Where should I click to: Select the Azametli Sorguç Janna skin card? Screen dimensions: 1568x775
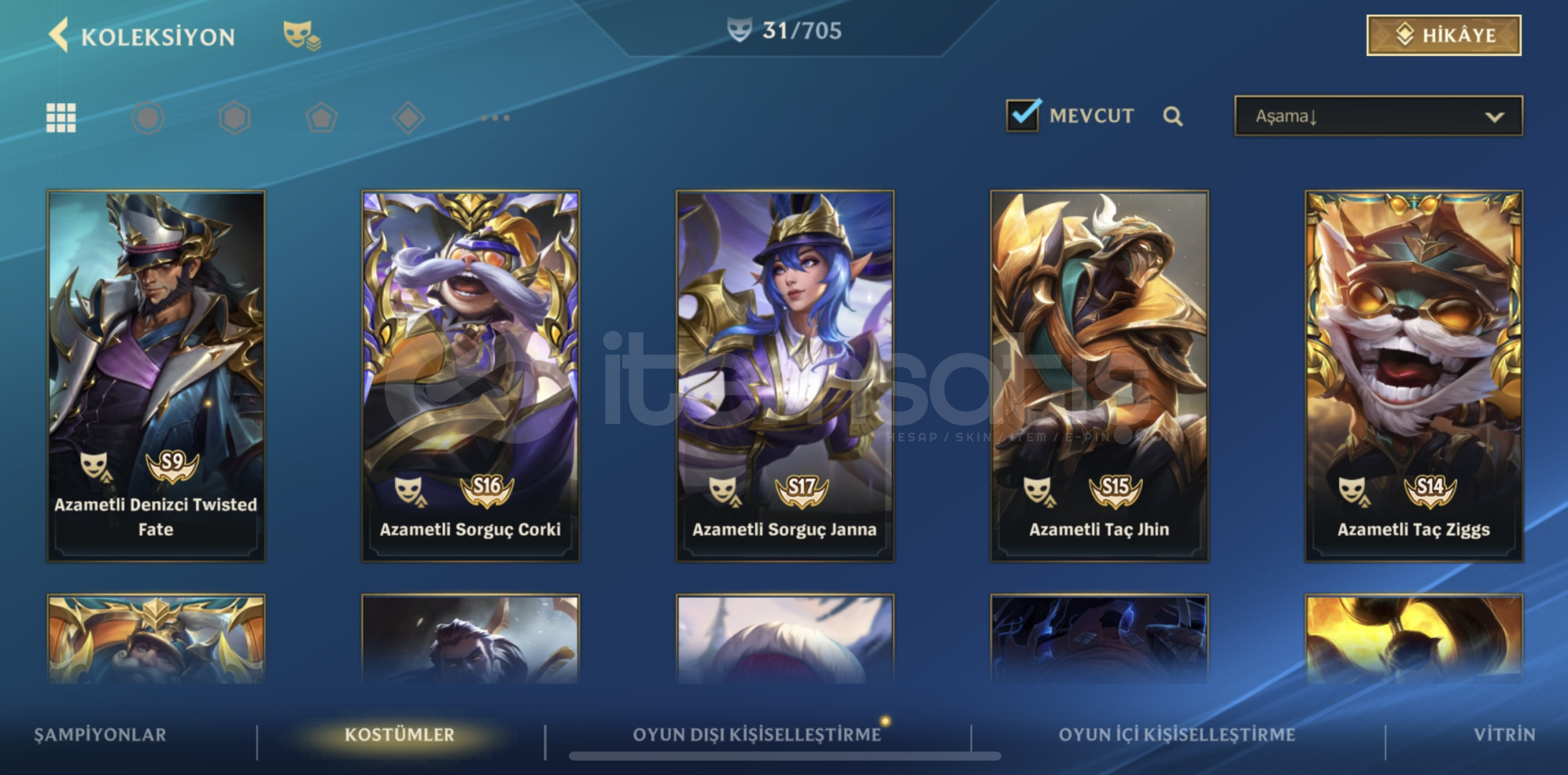(x=785, y=376)
